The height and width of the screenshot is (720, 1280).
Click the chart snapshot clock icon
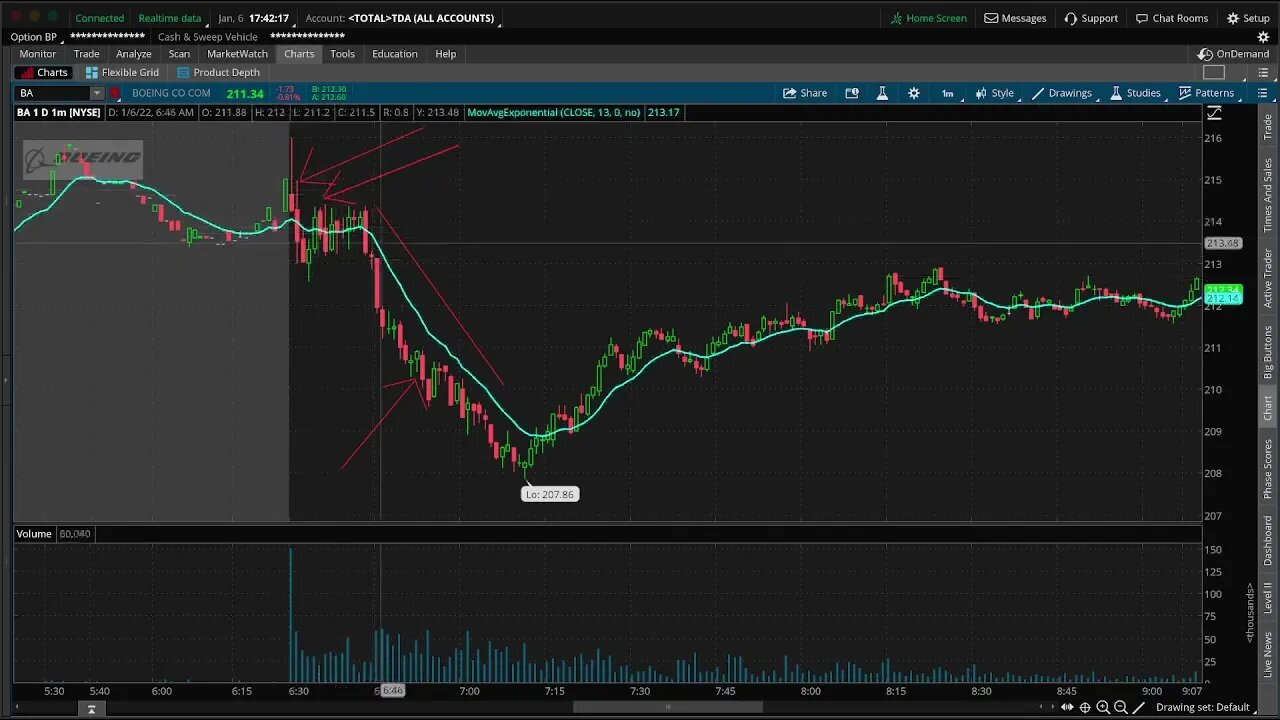[852, 93]
